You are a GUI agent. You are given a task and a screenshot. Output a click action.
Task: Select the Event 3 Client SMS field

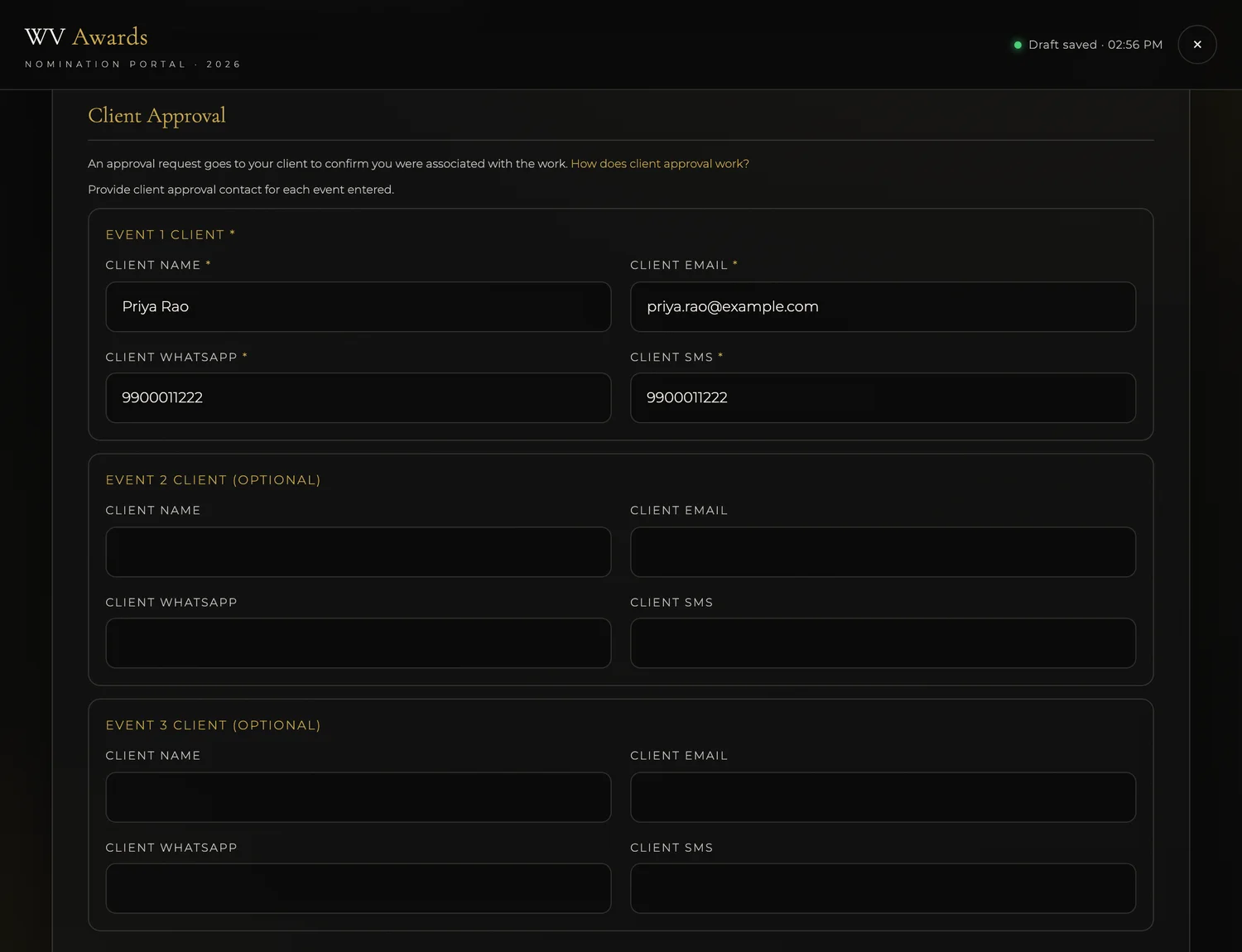pos(883,888)
